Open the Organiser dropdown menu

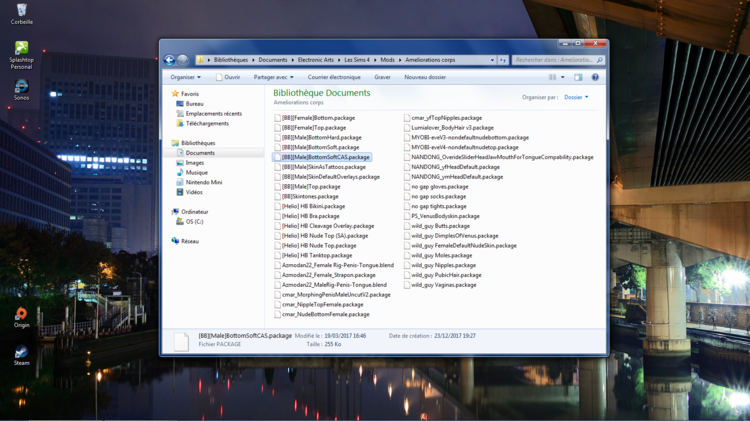pyautogui.click(x=186, y=77)
